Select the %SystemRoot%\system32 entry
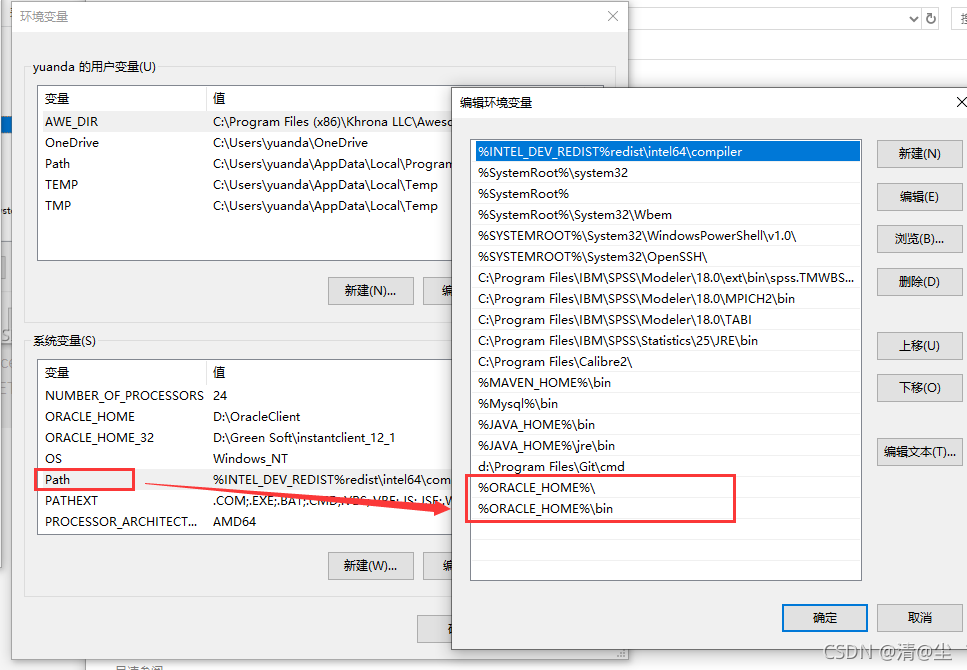967x670 pixels. 668,173
